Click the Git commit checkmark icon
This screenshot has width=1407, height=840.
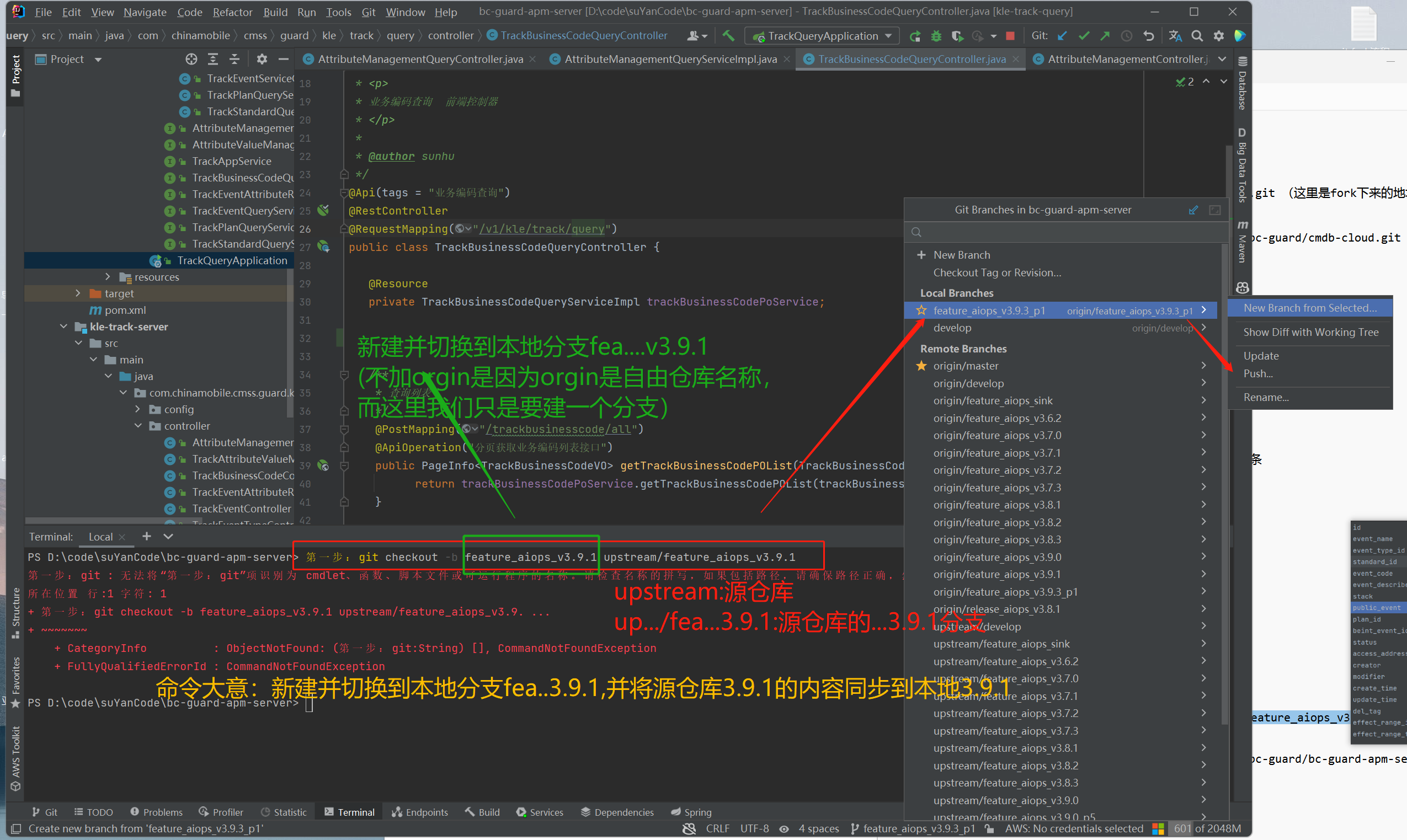pyautogui.click(x=1084, y=36)
